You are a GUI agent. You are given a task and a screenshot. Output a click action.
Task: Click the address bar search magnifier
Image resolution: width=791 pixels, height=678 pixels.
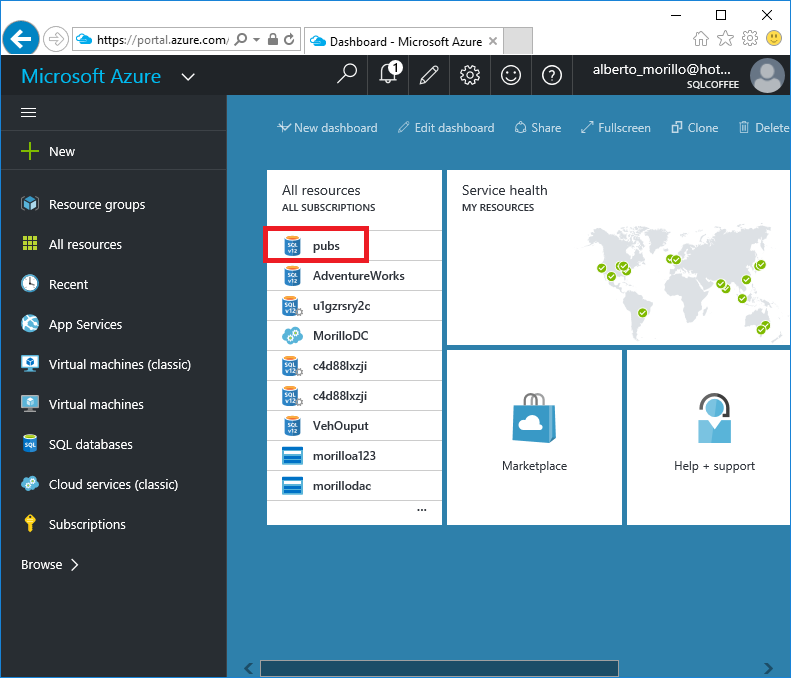[241, 39]
